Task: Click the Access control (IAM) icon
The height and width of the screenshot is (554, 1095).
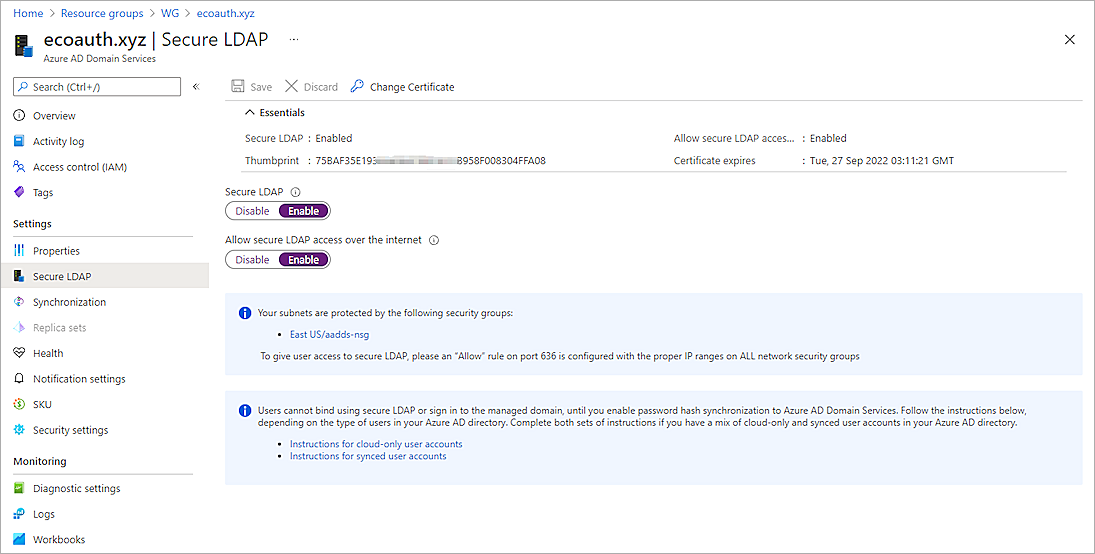Action: pos(20,167)
